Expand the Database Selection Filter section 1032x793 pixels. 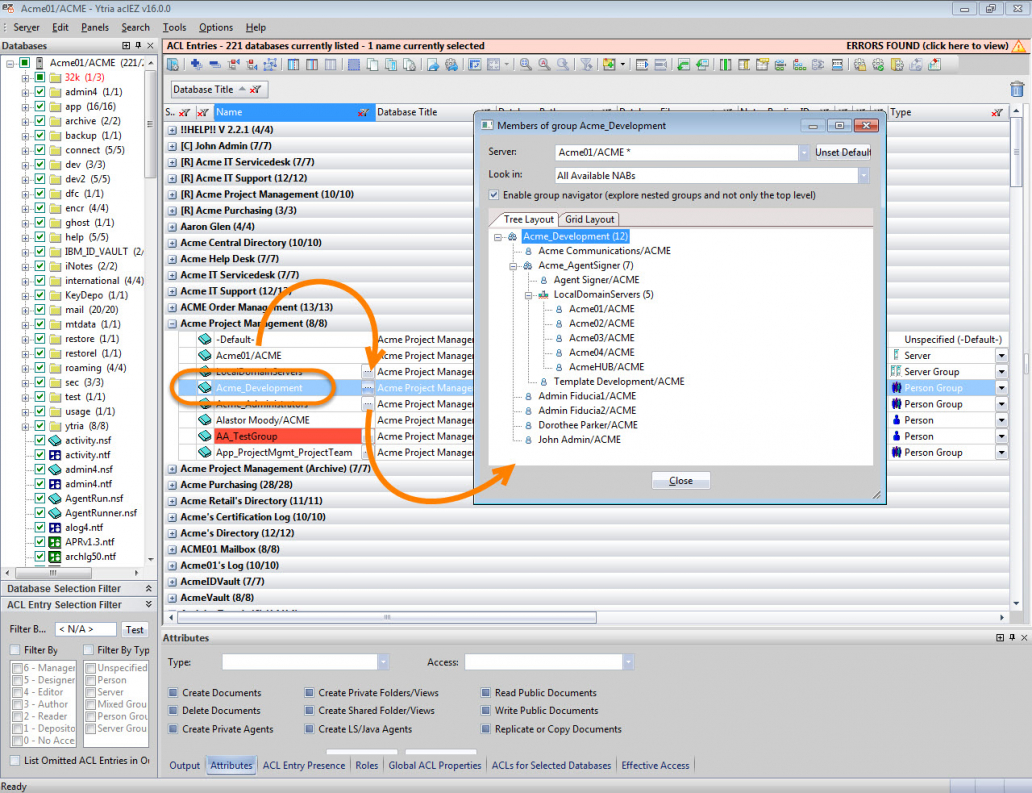(x=149, y=588)
